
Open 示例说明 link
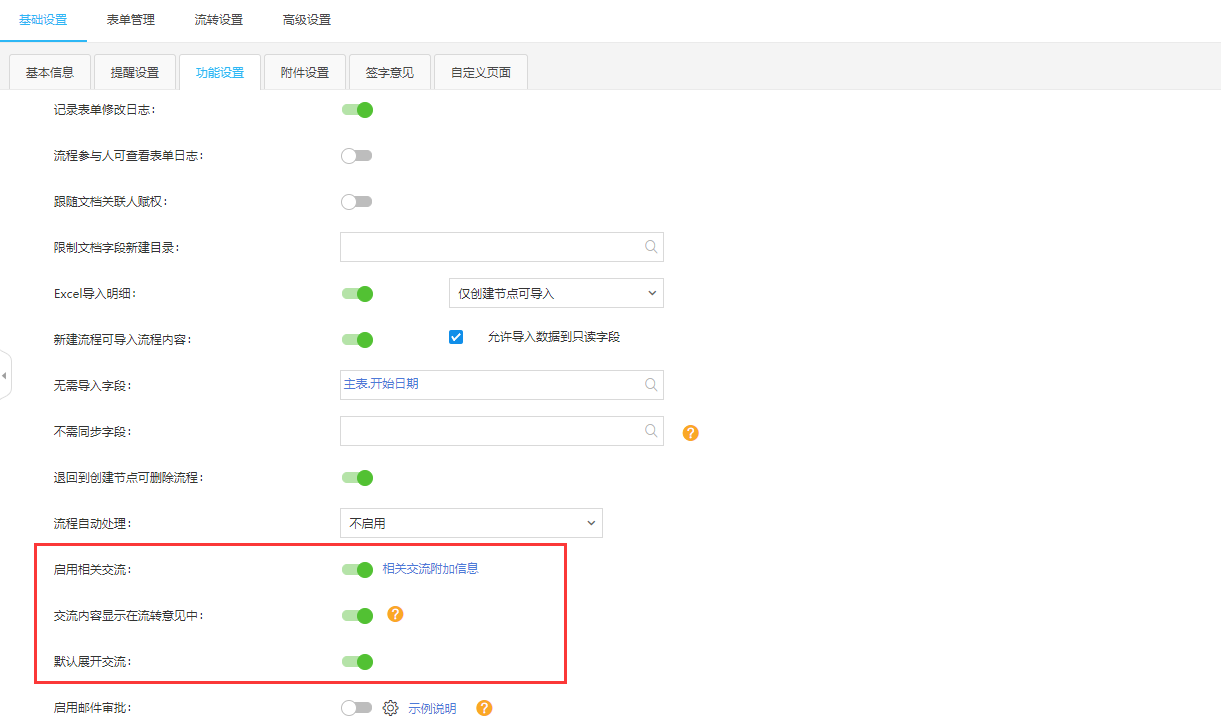pos(432,708)
